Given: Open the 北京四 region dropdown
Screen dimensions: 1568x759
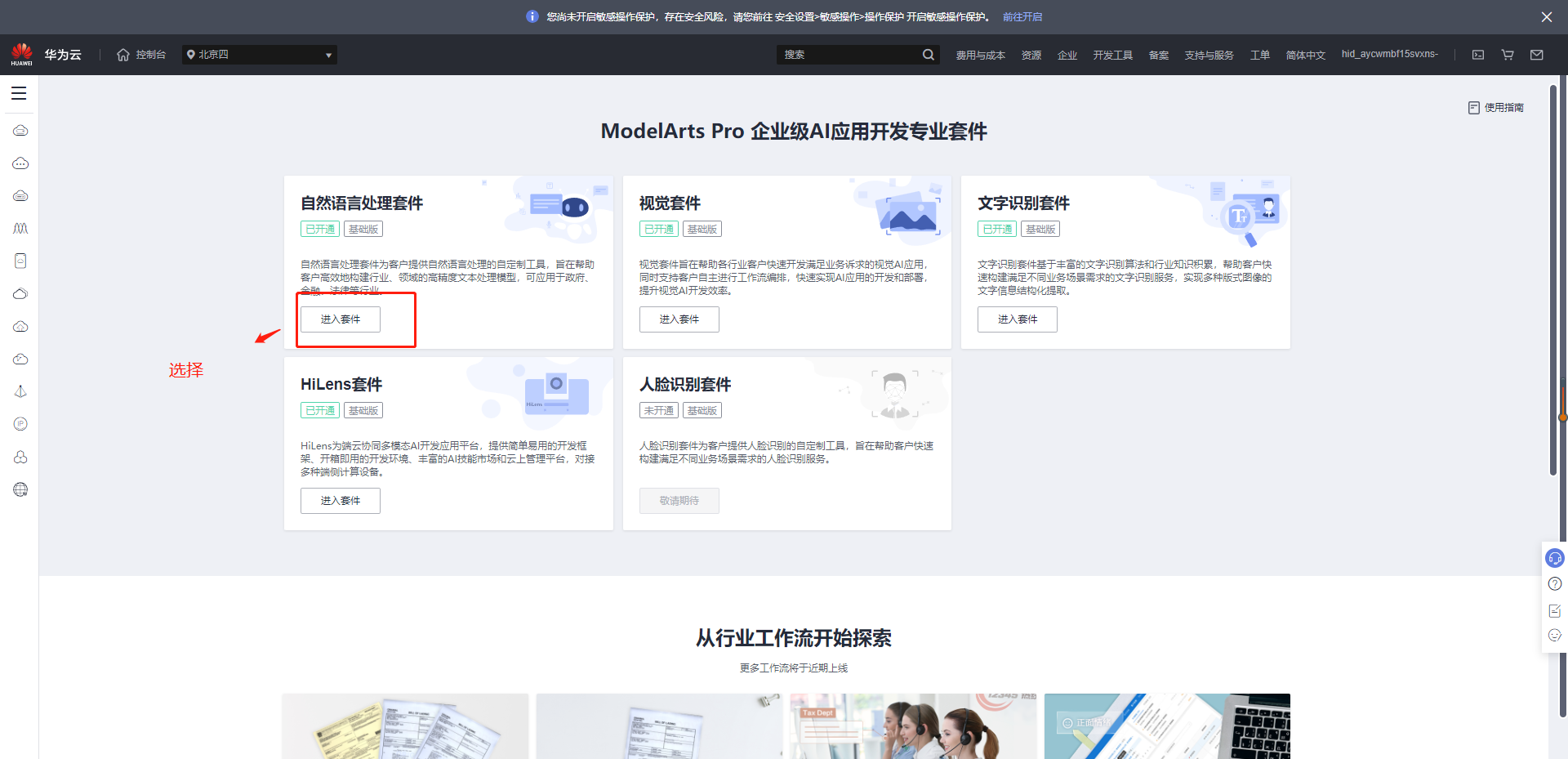Looking at the screenshot, I should click(260, 55).
